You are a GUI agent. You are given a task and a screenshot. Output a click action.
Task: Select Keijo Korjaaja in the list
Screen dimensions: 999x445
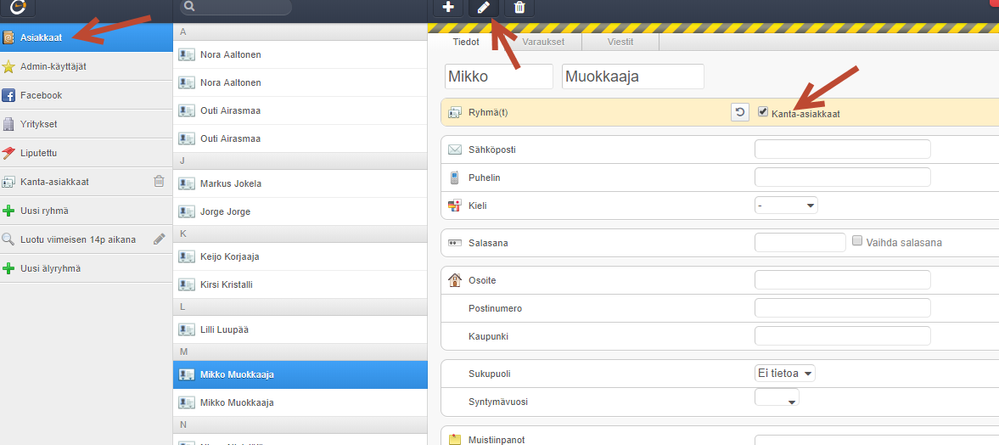point(300,256)
